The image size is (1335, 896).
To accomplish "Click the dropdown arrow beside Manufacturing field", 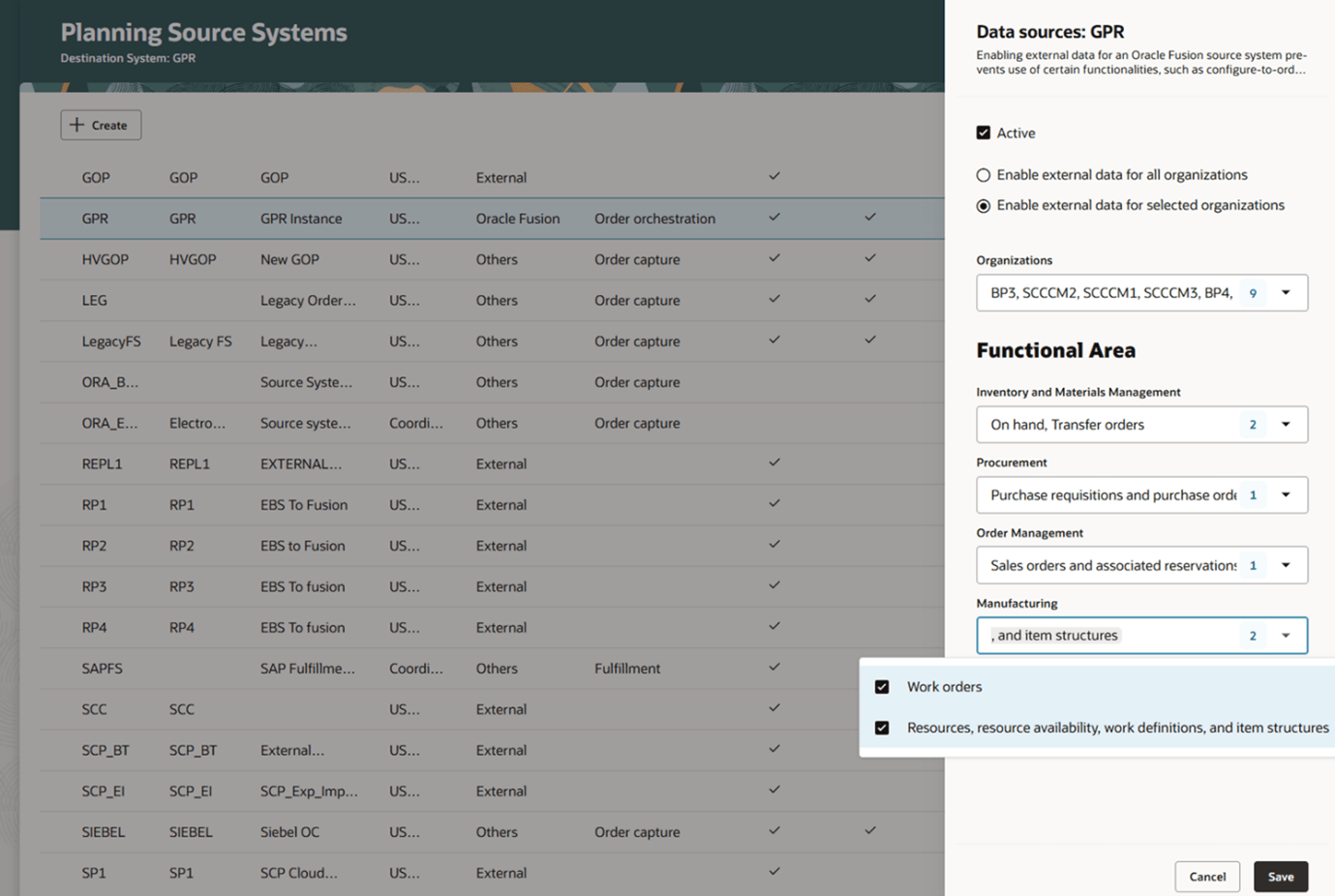I will coord(1286,636).
